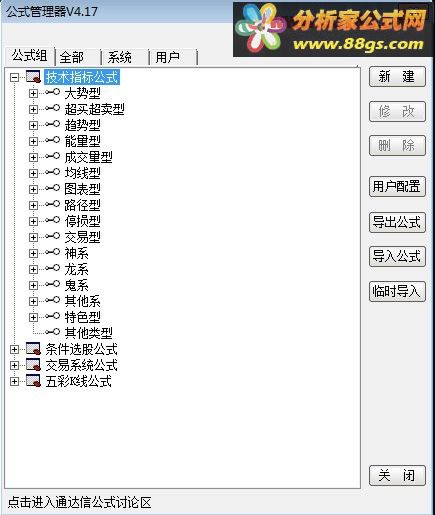Expand the 其他系 node
This screenshot has width=435, height=515.
tap(33, 302)
